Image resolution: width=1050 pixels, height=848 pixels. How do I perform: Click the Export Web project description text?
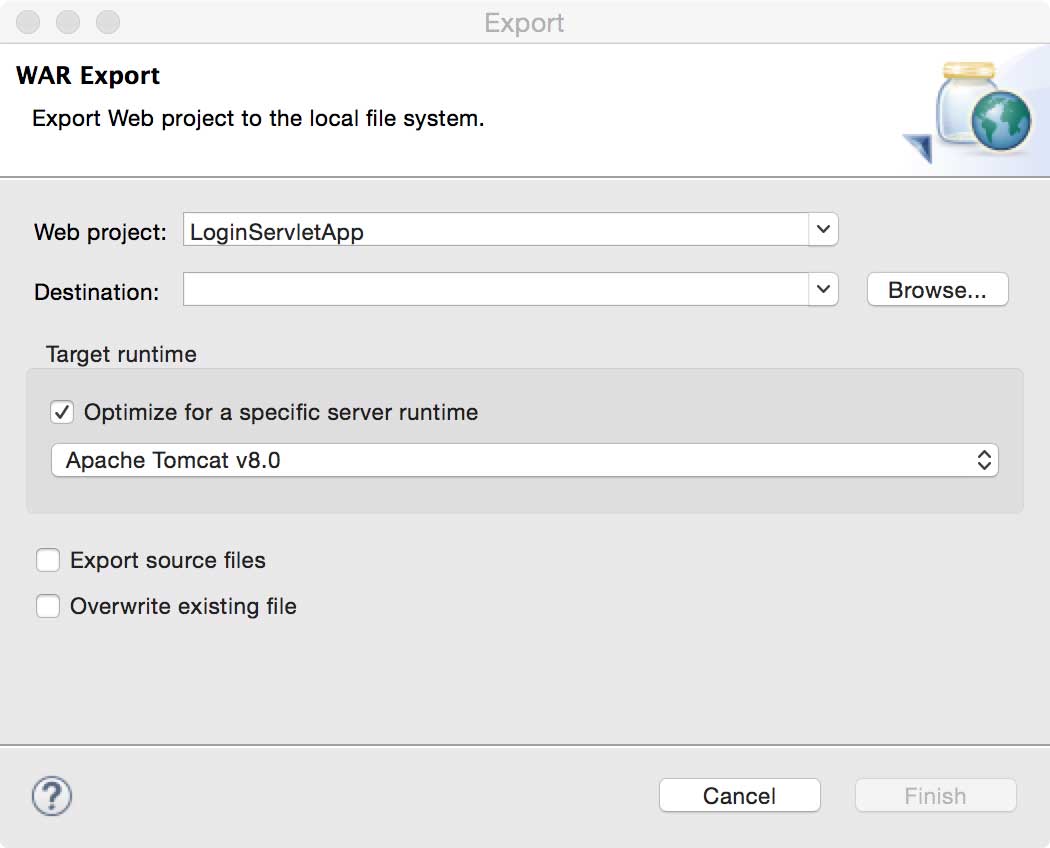click(x=258, y=118)
